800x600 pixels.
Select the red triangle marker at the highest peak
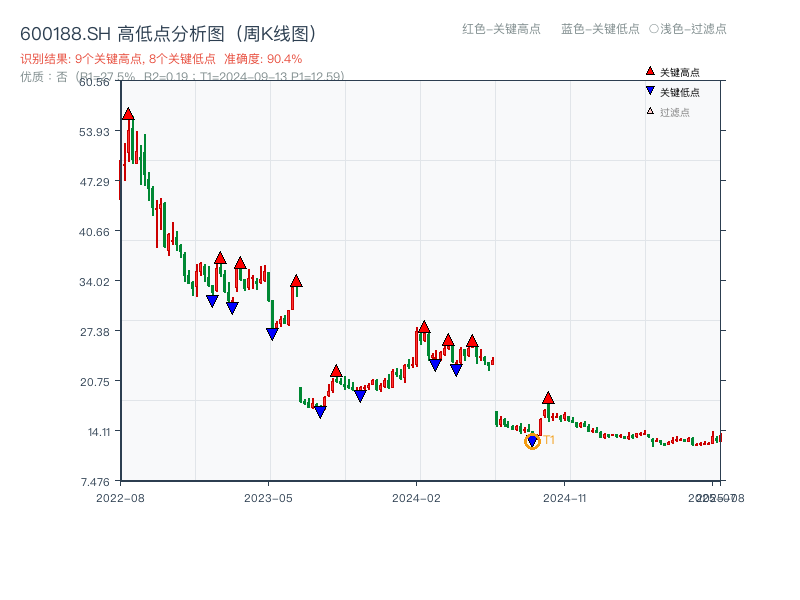[x=126, y=114]
